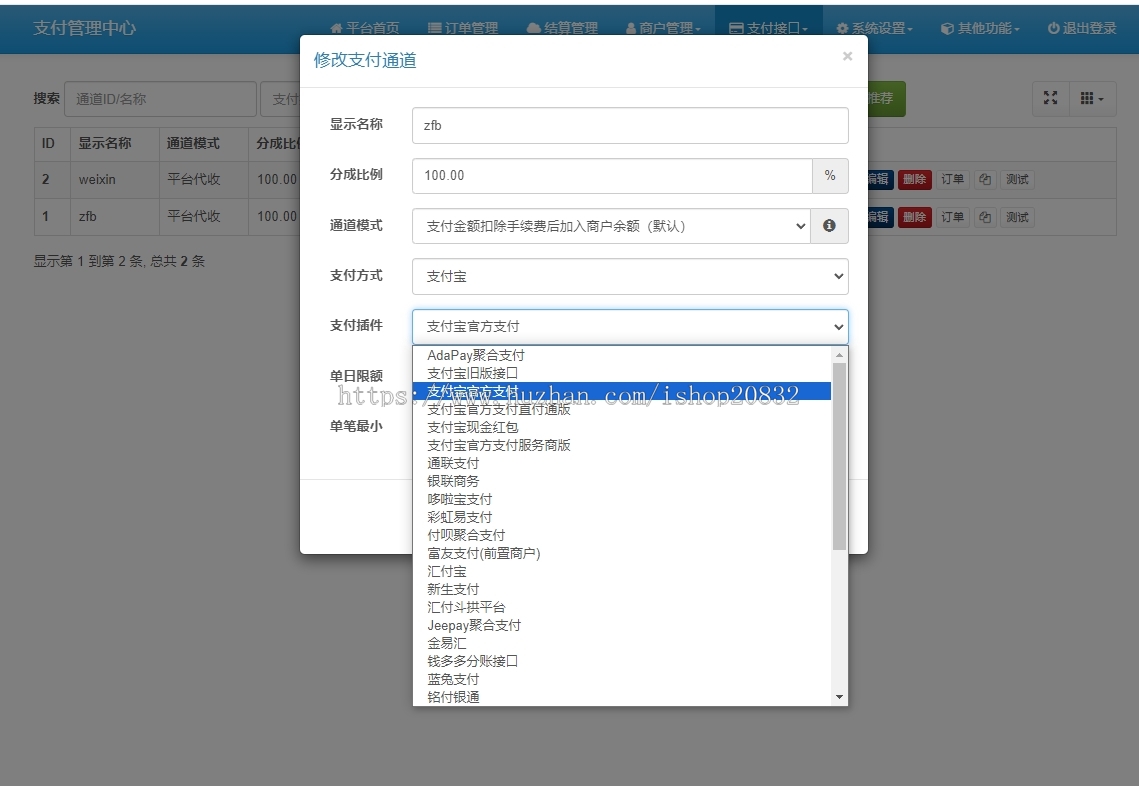The height and width of the screenshot is (786, 1139).
Task: Open 订单管理 menu
Action: click(463, 28)
